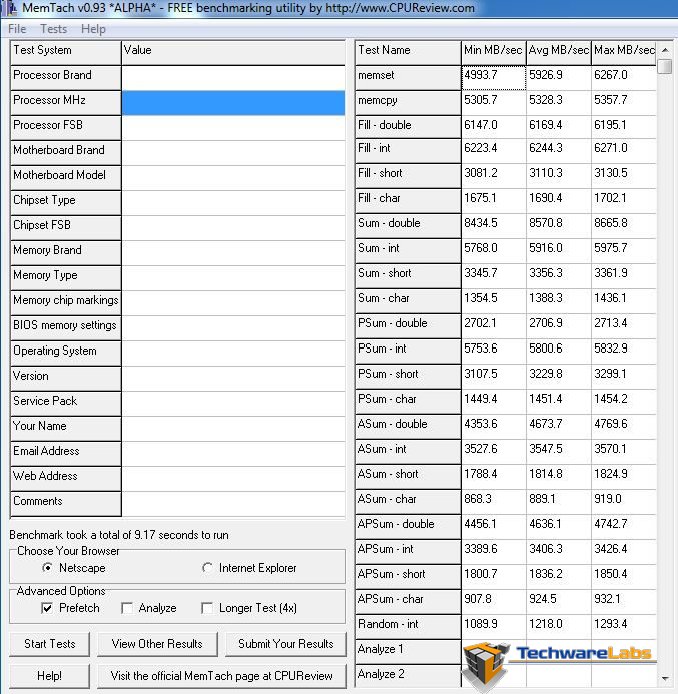678x694 pixels.
Task: Click the Processor Brand value field
Action: (x=233, y=78)
